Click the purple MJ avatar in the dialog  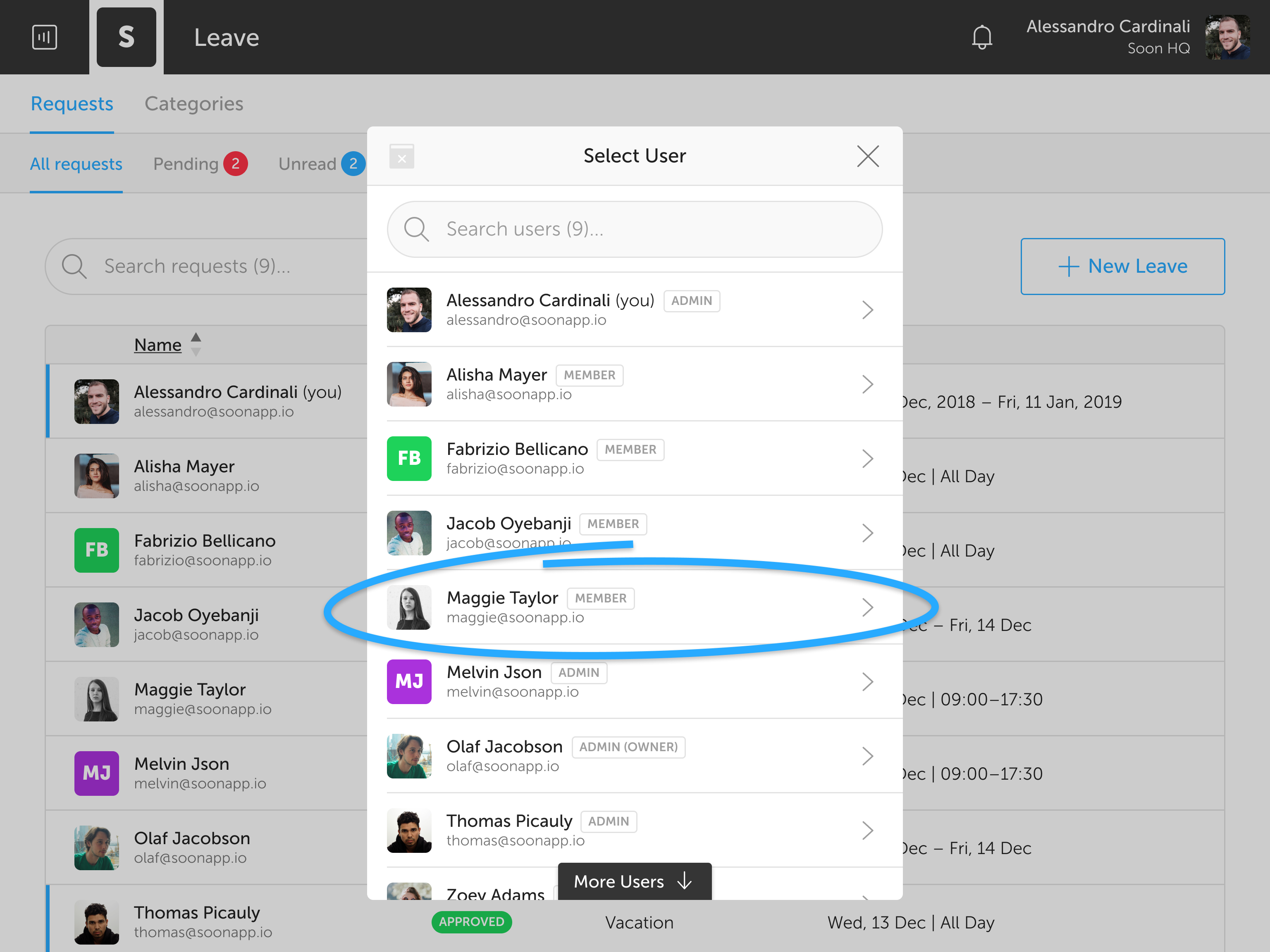pos(409,681)
